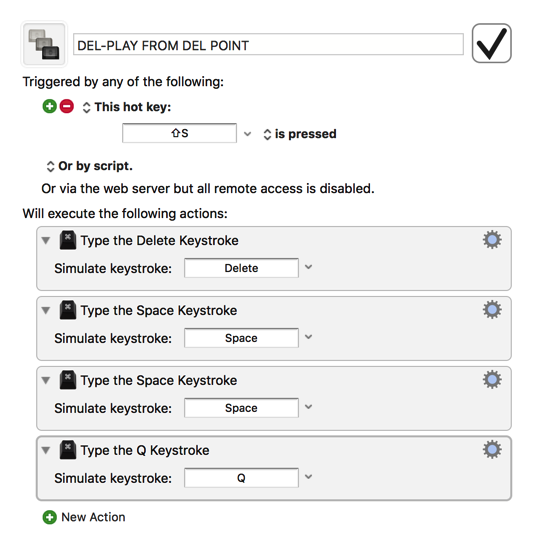
Task: Click the macro icon next to the name
Action: [x=44, y=44]
